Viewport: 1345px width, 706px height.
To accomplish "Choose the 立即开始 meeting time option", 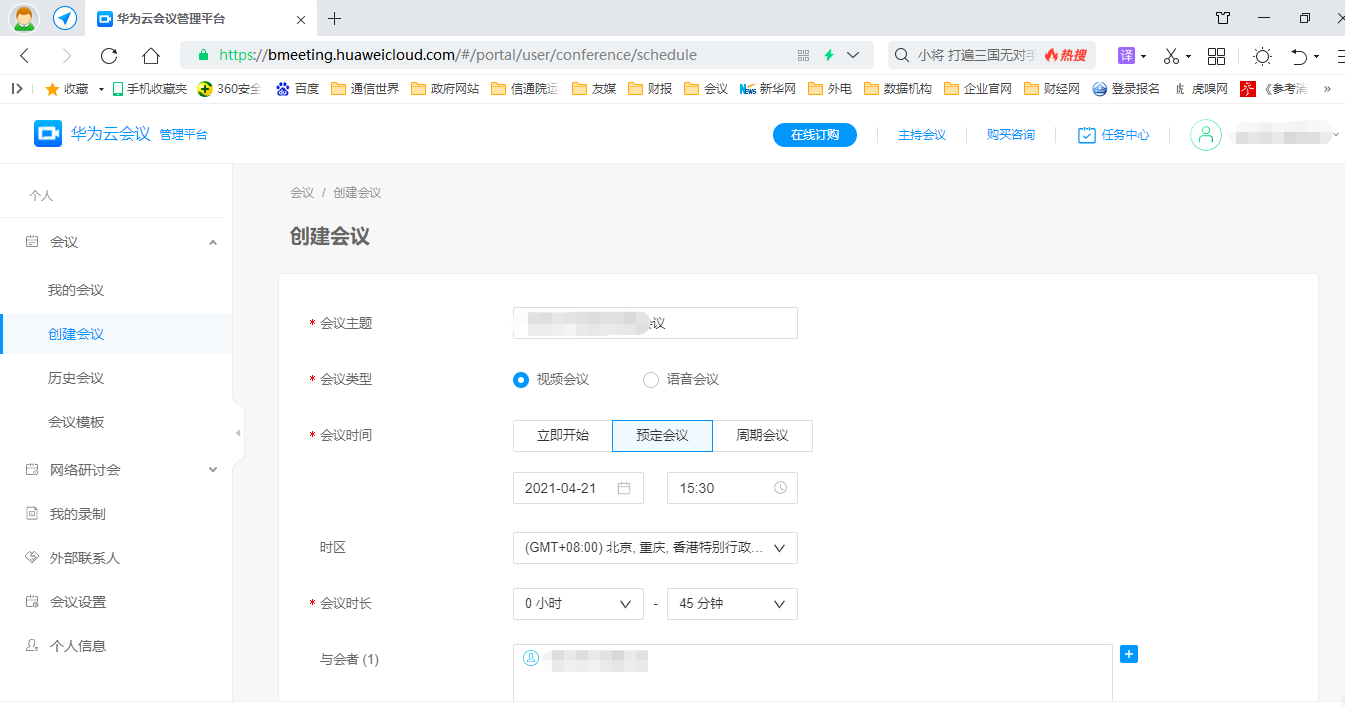I will [x=562, y=436].
